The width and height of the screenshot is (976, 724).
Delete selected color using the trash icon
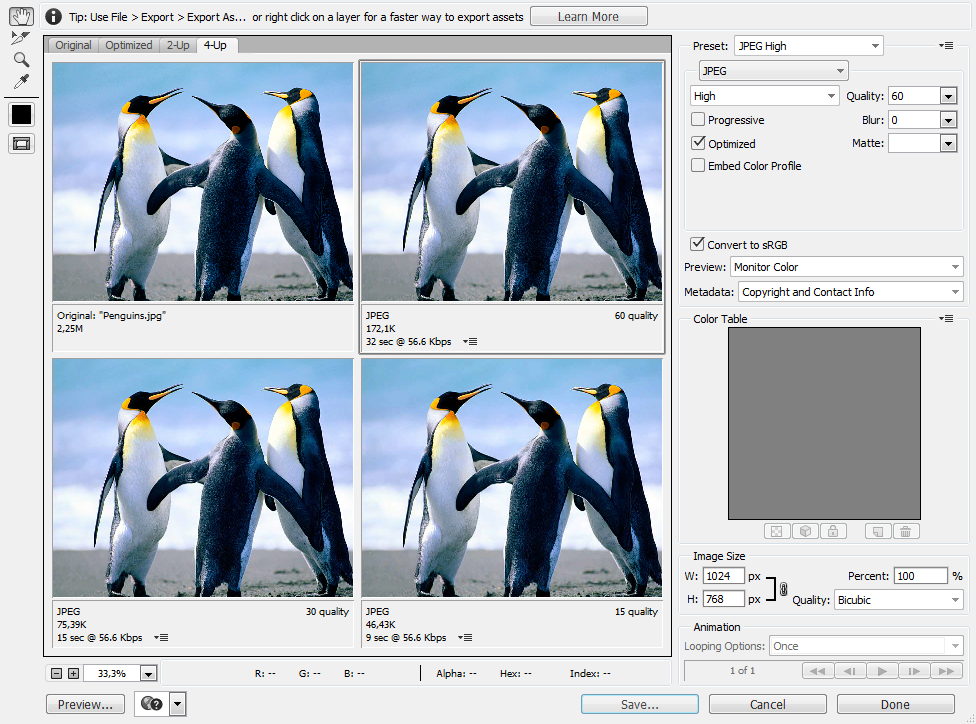click(x=906, y=531)
